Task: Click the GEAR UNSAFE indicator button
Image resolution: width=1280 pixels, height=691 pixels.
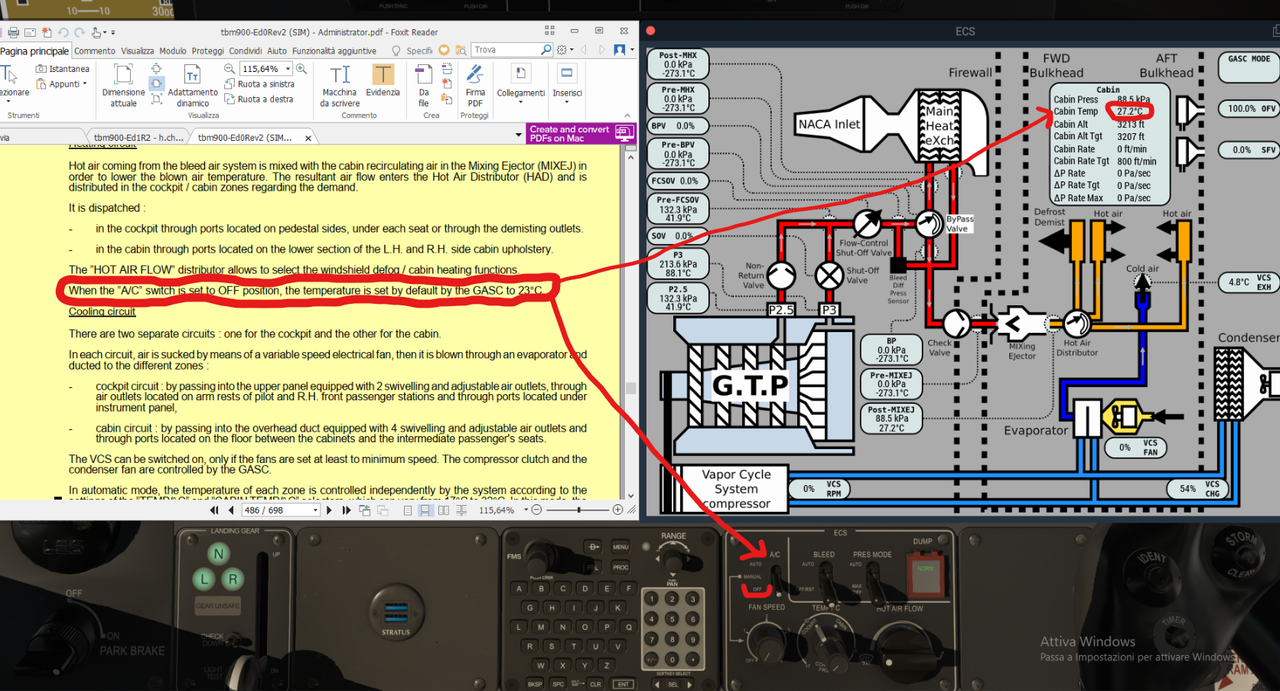Action: coord(218,606)
